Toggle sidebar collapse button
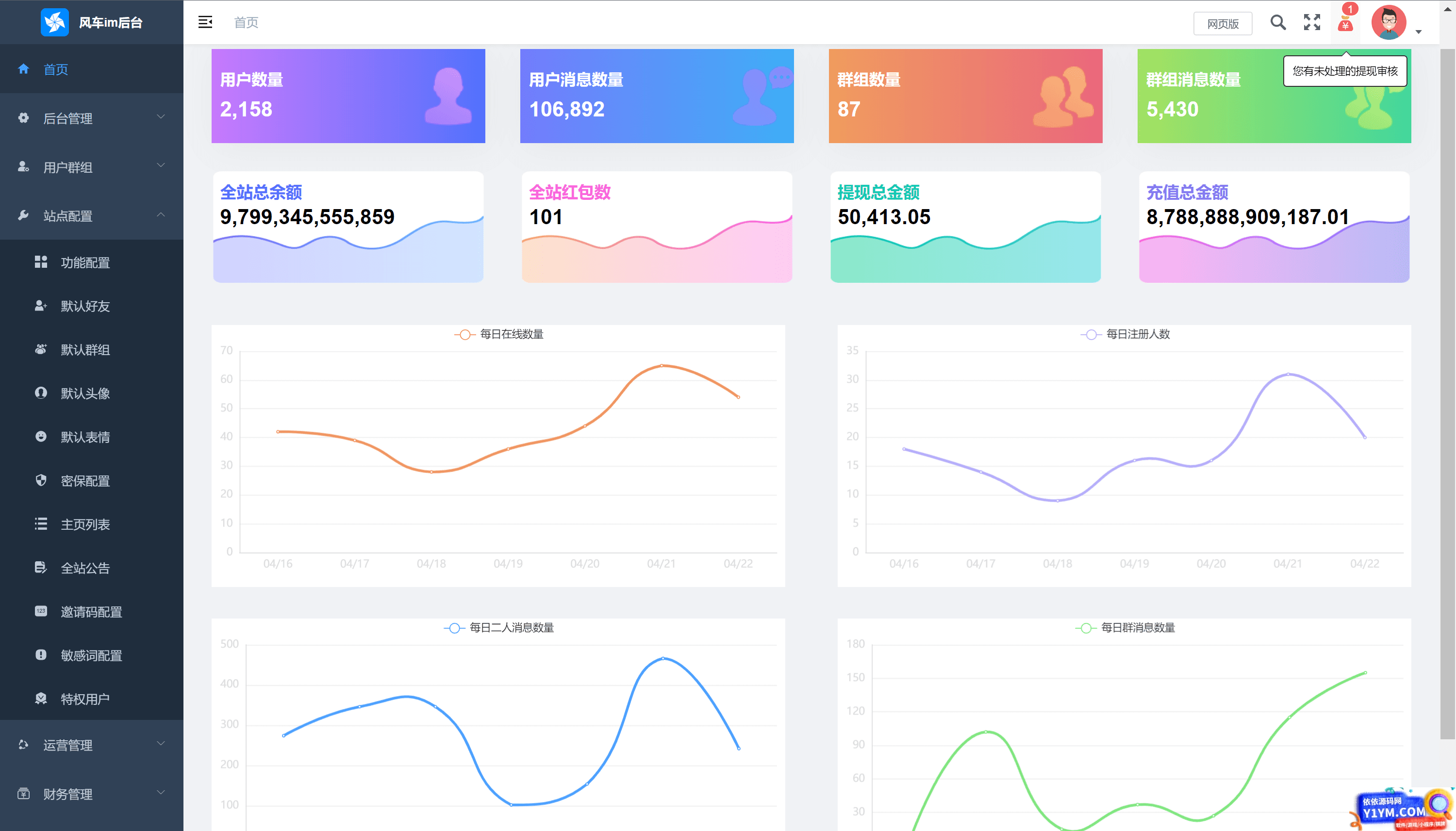This screenshot has width=1456, height=831. point(206,22)
